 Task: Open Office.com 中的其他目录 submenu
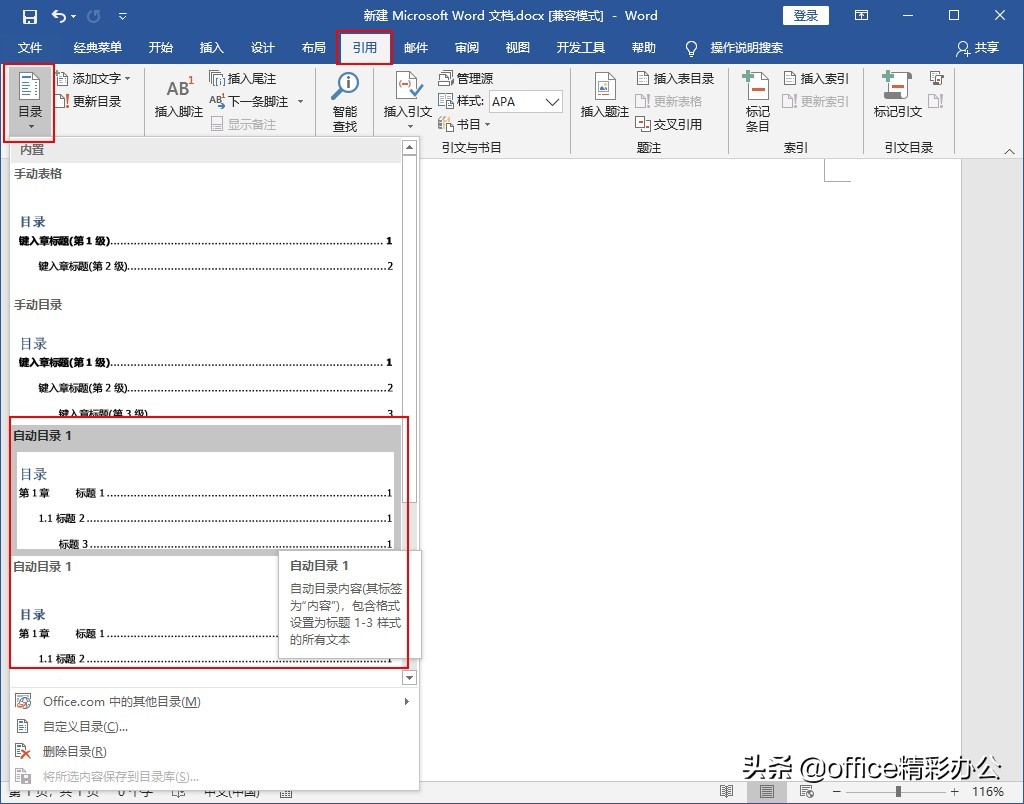[214, 701]
